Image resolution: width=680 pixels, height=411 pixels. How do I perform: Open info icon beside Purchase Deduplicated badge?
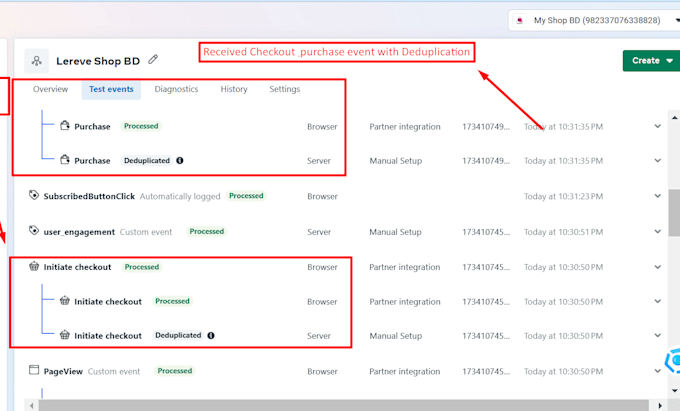point(180,160)
